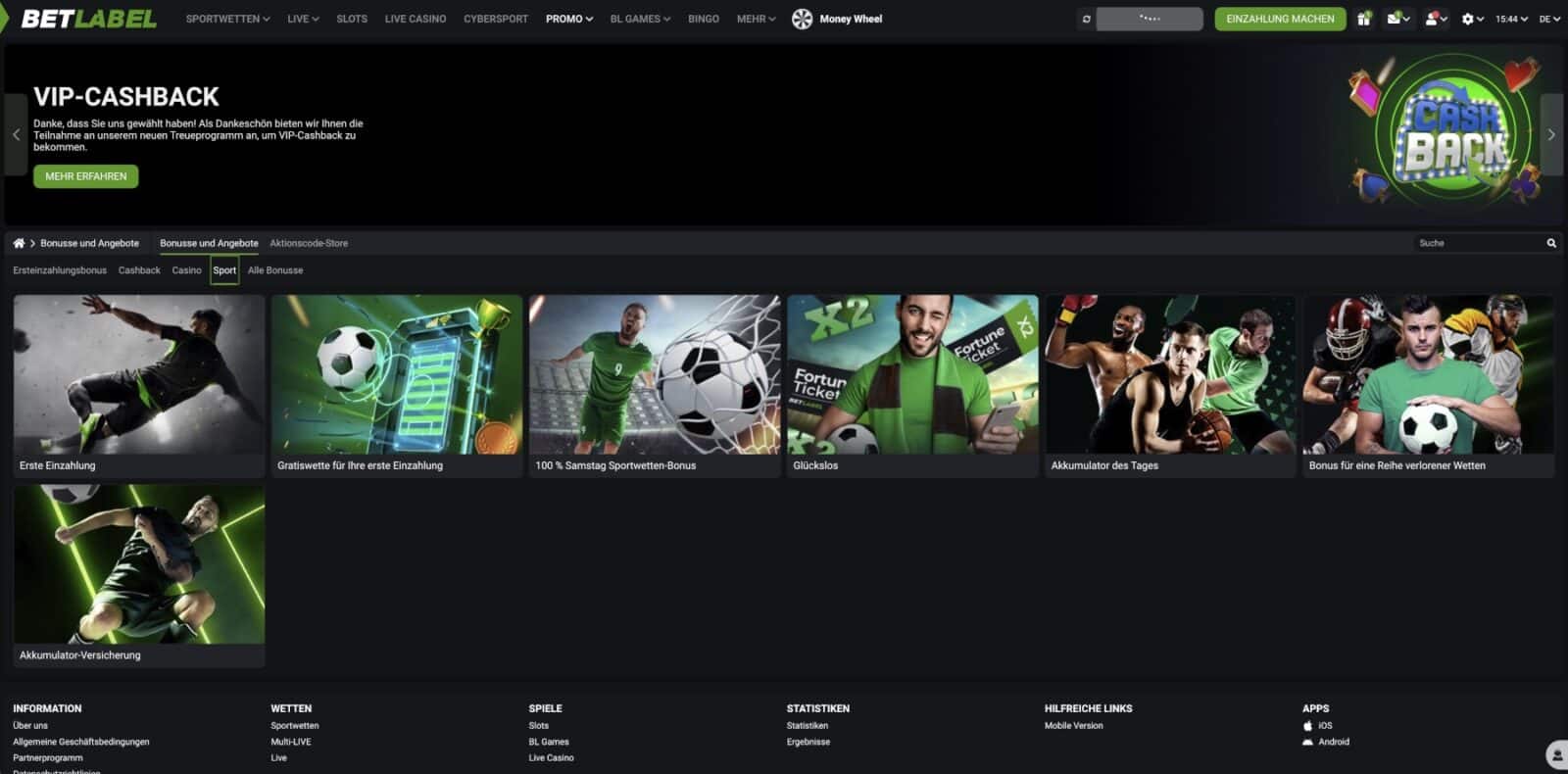
Task: Click the search magnifier icon
Action: pos(1551,243)
